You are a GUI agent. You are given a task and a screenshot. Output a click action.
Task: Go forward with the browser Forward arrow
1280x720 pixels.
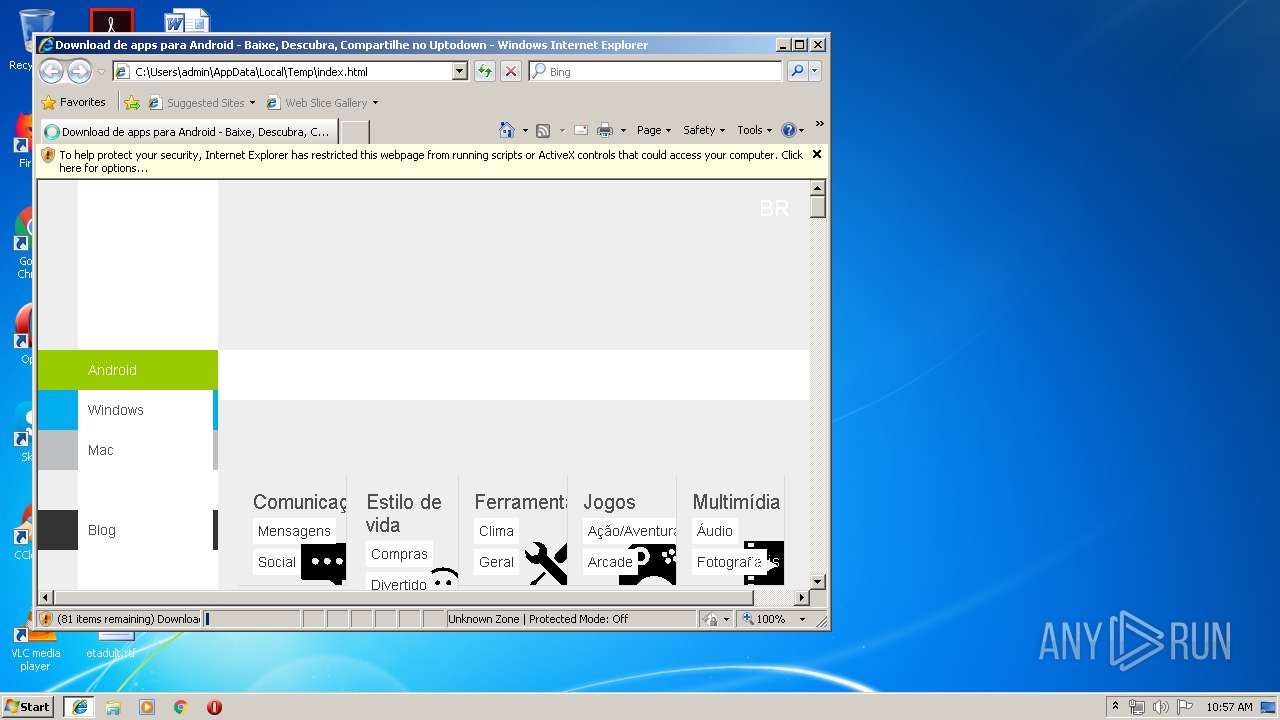pos(79,71)
